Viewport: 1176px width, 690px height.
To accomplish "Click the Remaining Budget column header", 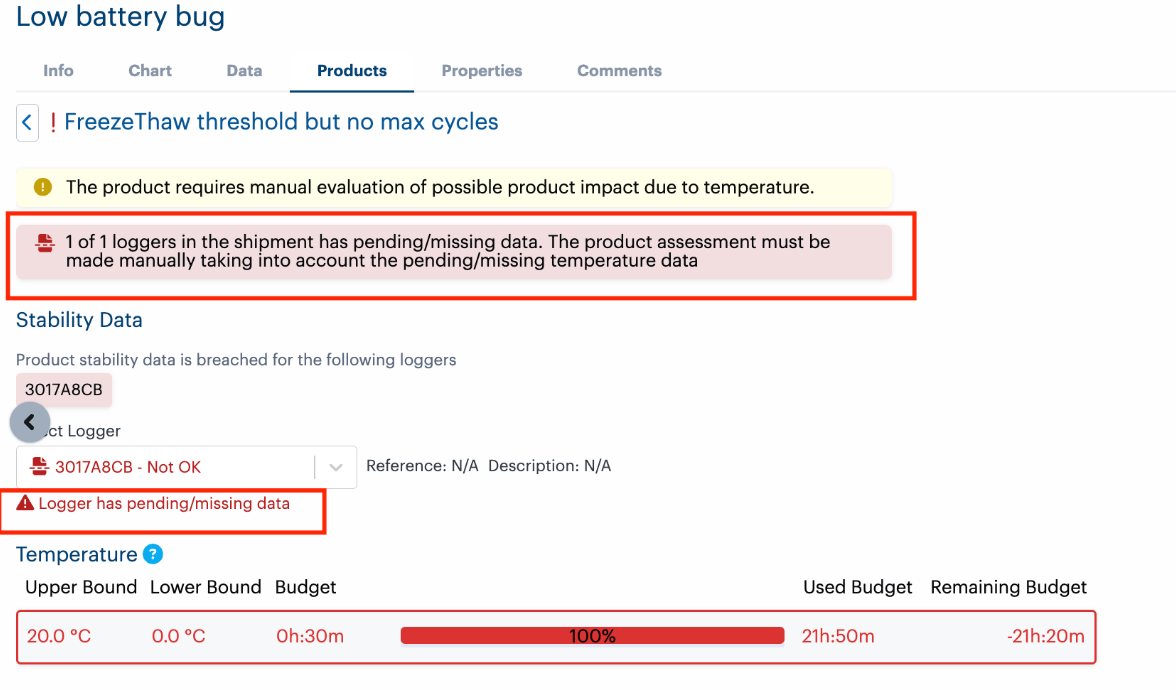I will (1009, 587).
